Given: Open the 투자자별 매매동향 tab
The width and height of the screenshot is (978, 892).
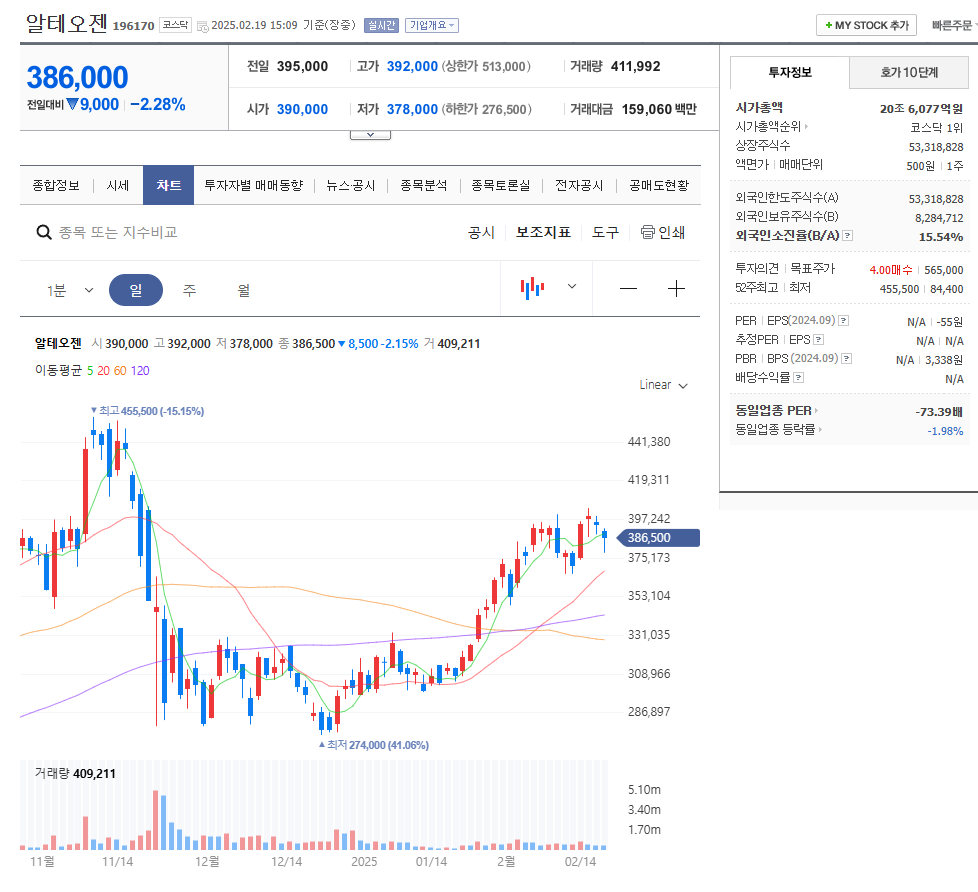Looking at the screenshot, I should pos(254,185).
